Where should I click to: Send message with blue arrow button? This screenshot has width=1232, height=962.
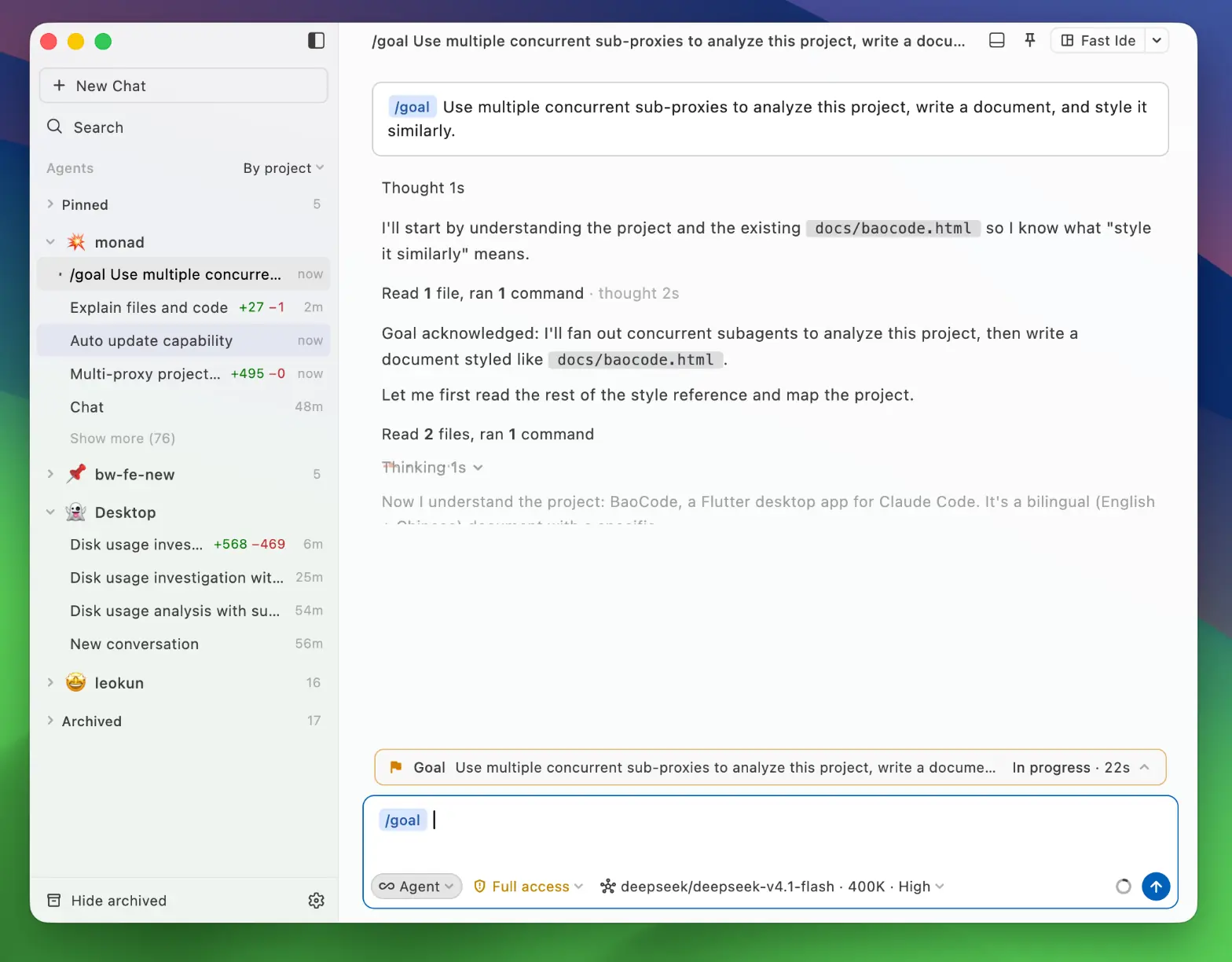coord(1156,887)
